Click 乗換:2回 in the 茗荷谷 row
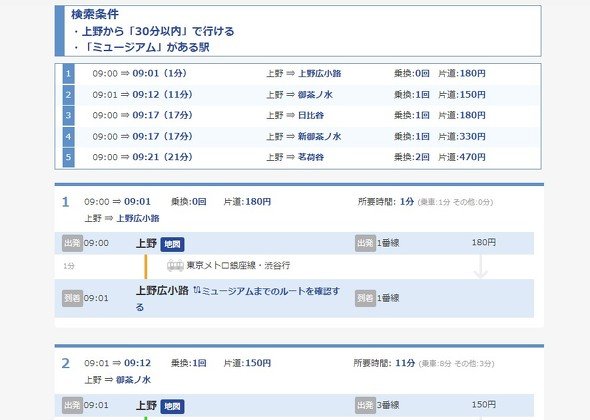The height and width of the screenshot is (420, 590). 412,157
